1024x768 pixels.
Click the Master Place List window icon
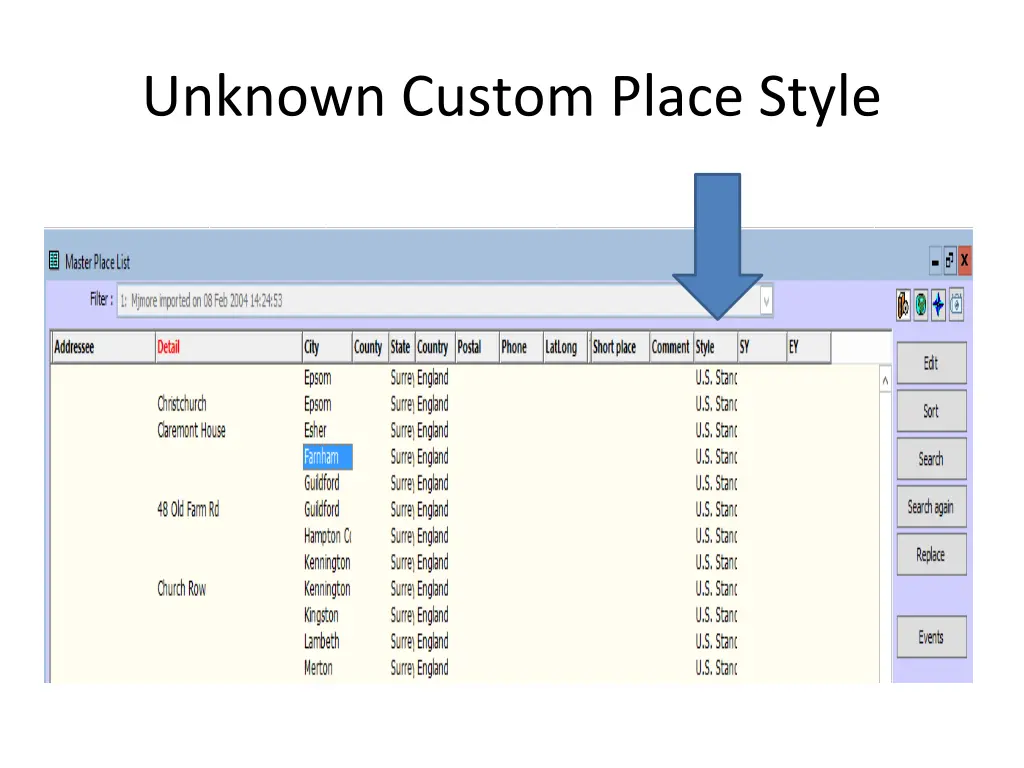[54, 262]
